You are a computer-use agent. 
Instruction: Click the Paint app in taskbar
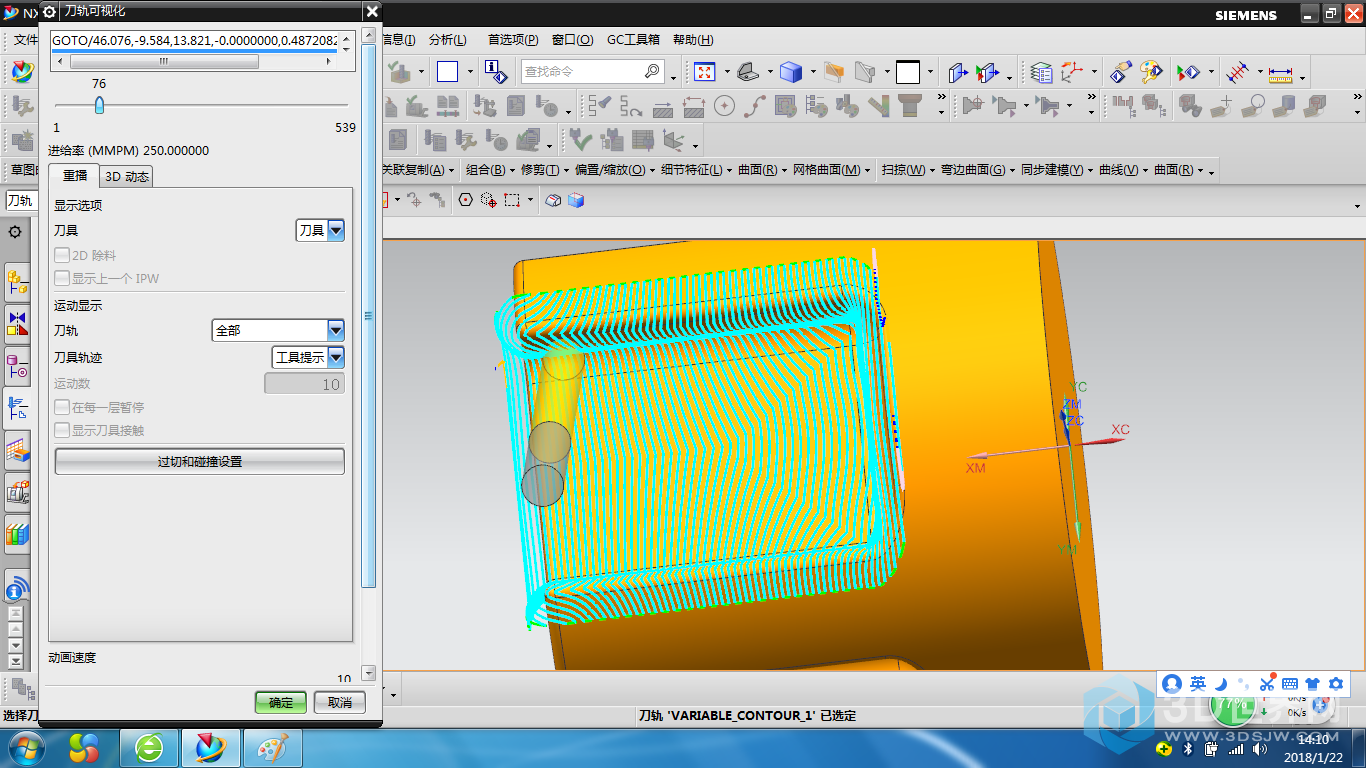271,748
